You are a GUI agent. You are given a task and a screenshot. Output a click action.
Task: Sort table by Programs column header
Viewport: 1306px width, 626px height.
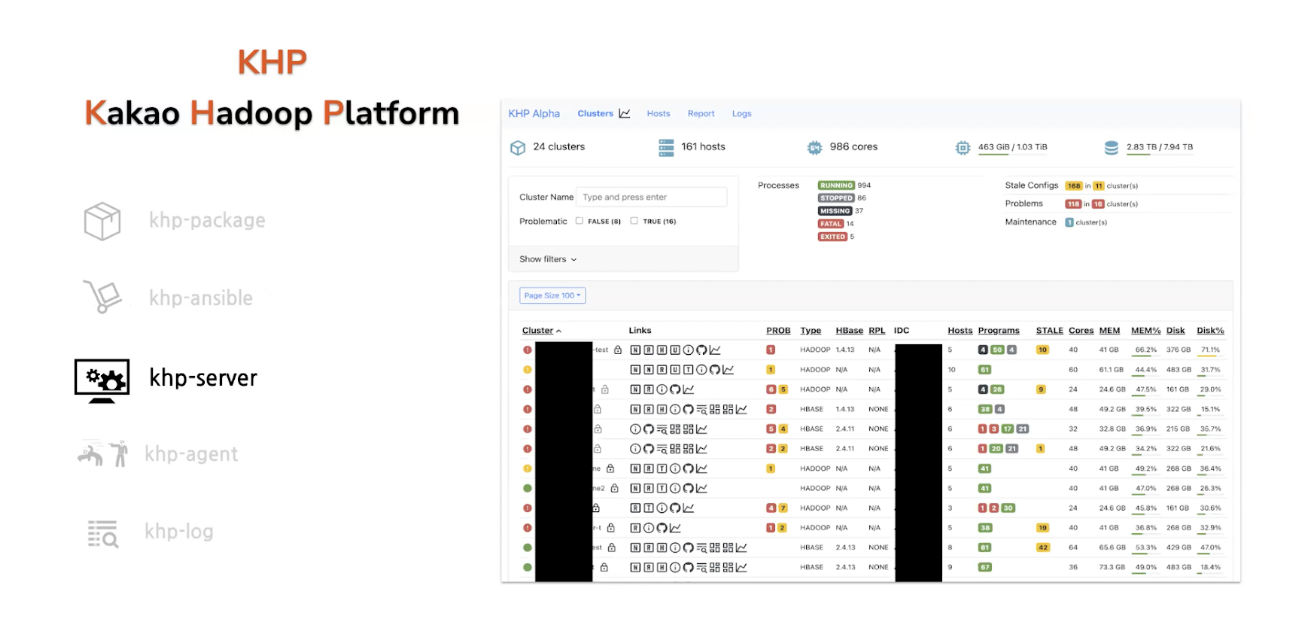[x=998, y=331]
